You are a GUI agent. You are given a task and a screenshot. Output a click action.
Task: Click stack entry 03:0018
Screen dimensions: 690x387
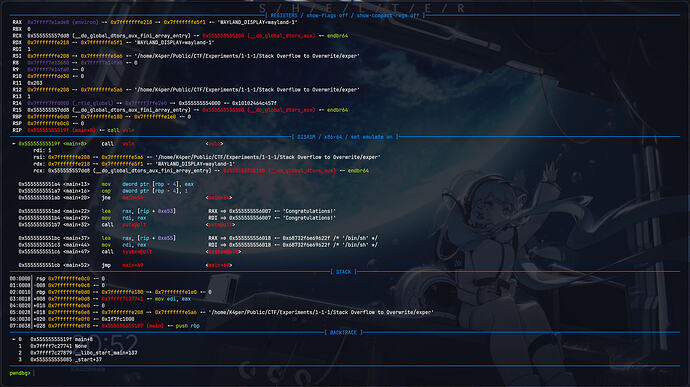100,299
